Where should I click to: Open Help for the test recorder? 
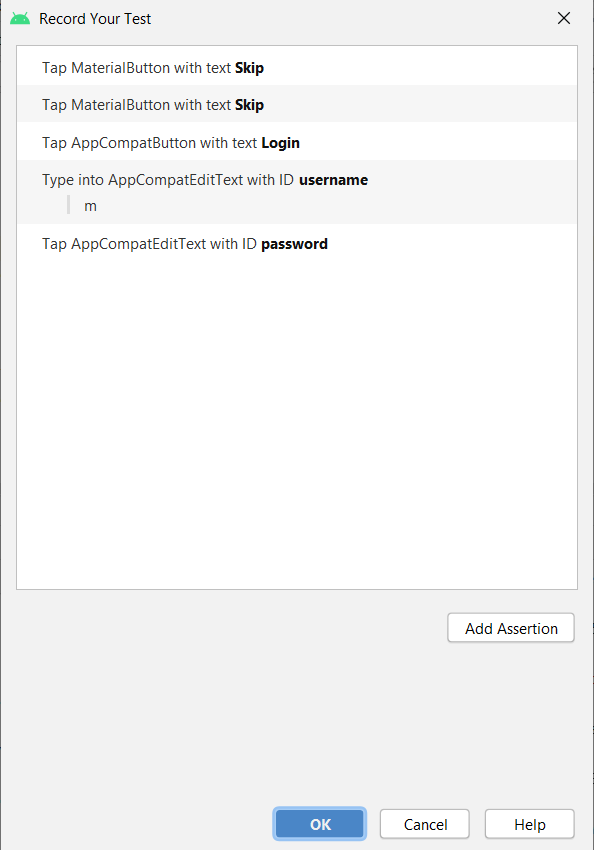530,824
